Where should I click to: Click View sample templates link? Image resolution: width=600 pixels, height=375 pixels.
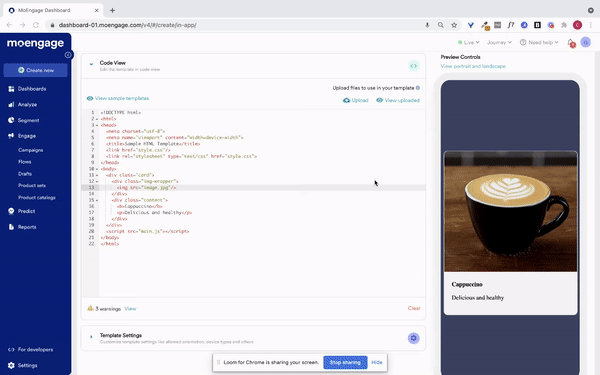point(118,98)
